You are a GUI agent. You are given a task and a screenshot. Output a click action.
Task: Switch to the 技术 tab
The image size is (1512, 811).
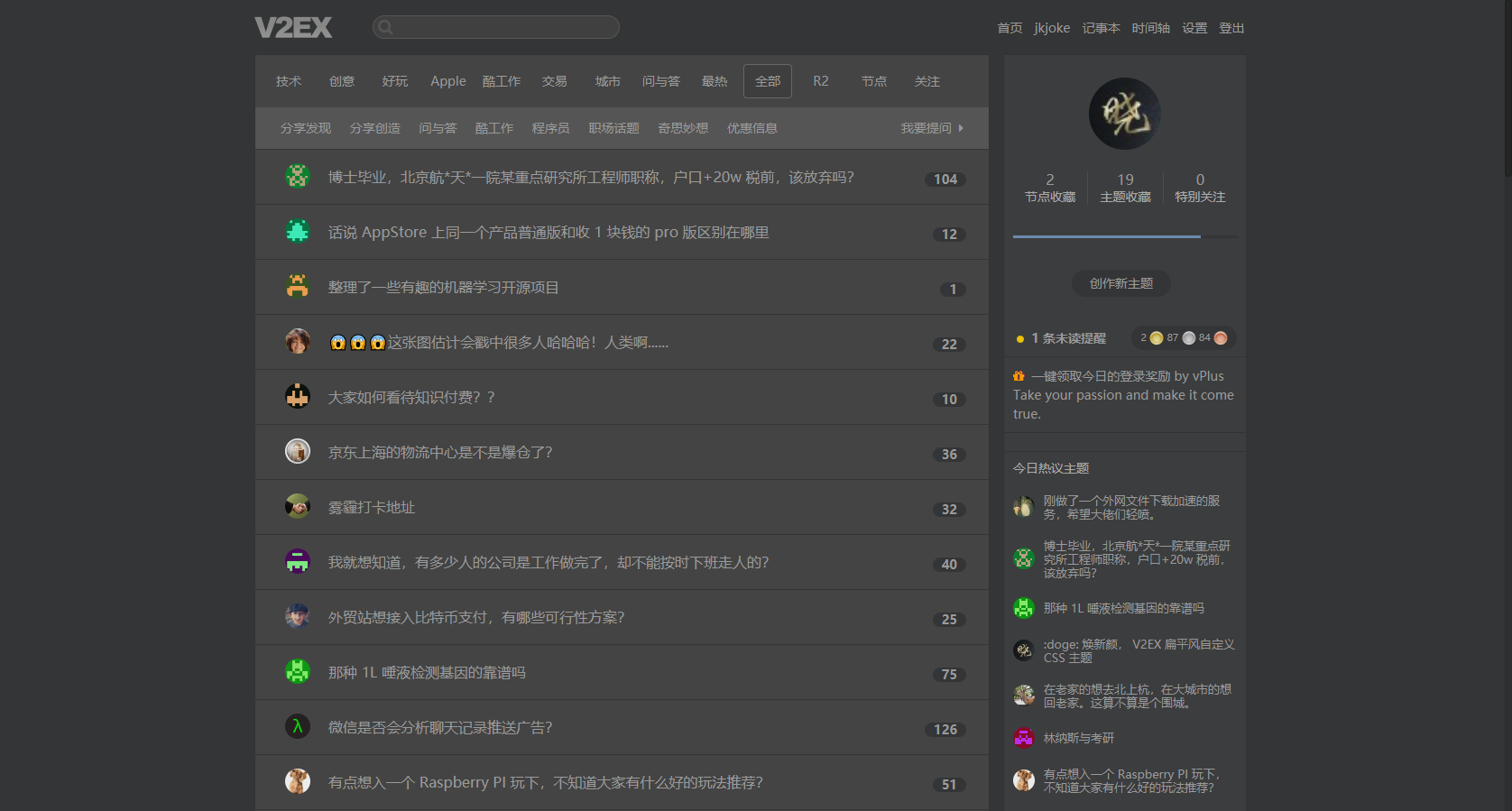click(289, 81)
